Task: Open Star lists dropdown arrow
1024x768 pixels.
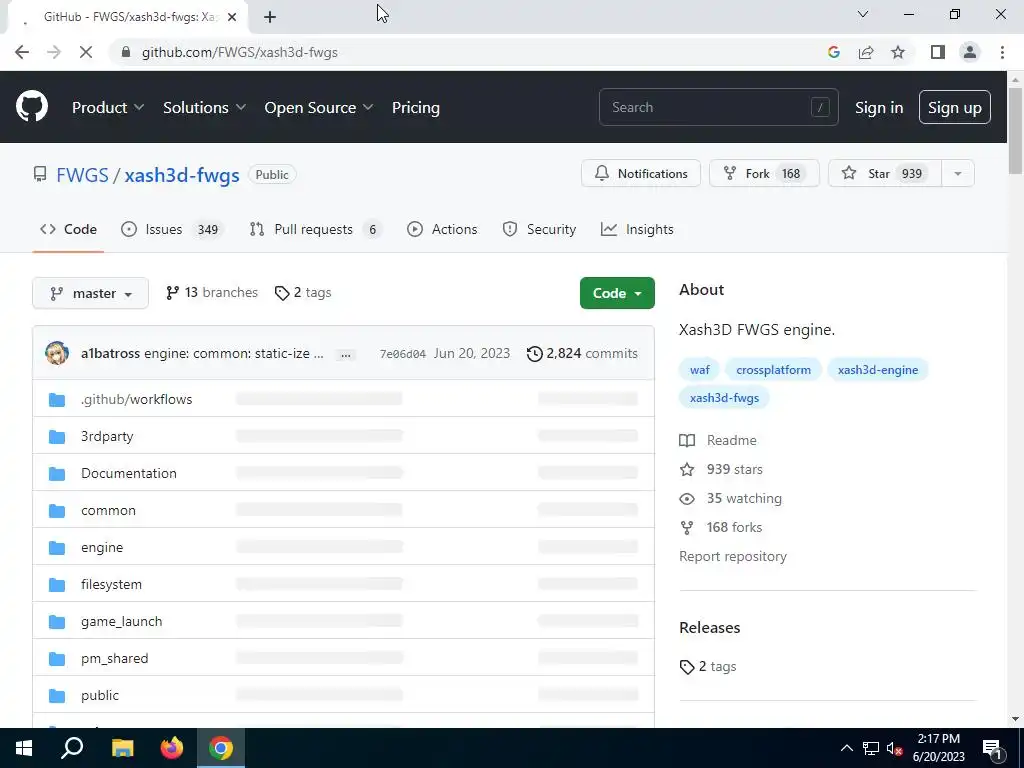Action: click(957, 174)
